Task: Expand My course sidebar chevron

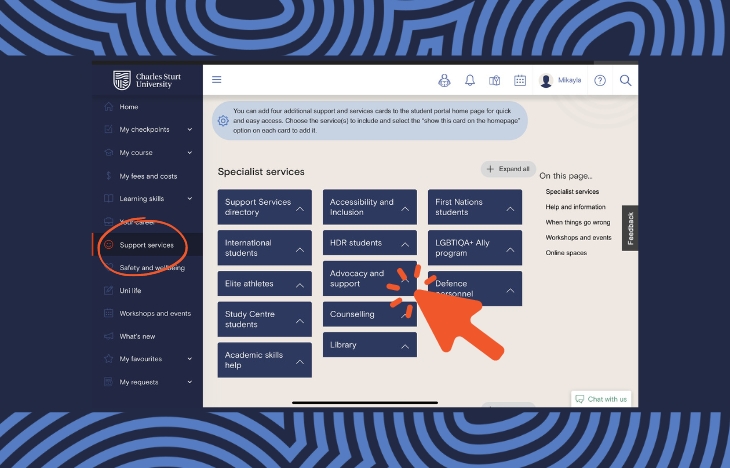Action: coord(190,152)
